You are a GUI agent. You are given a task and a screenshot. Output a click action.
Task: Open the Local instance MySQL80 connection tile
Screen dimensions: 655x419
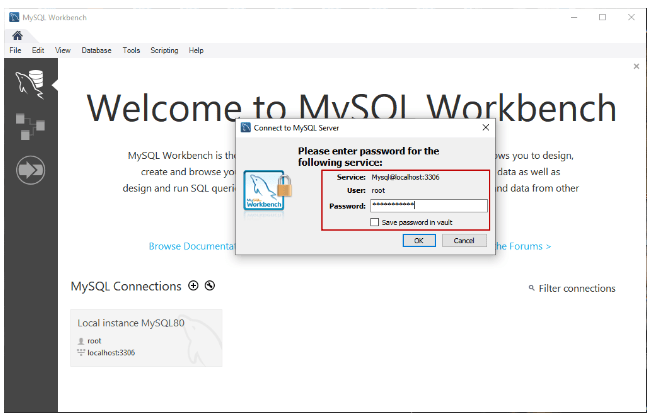[146, 338]
